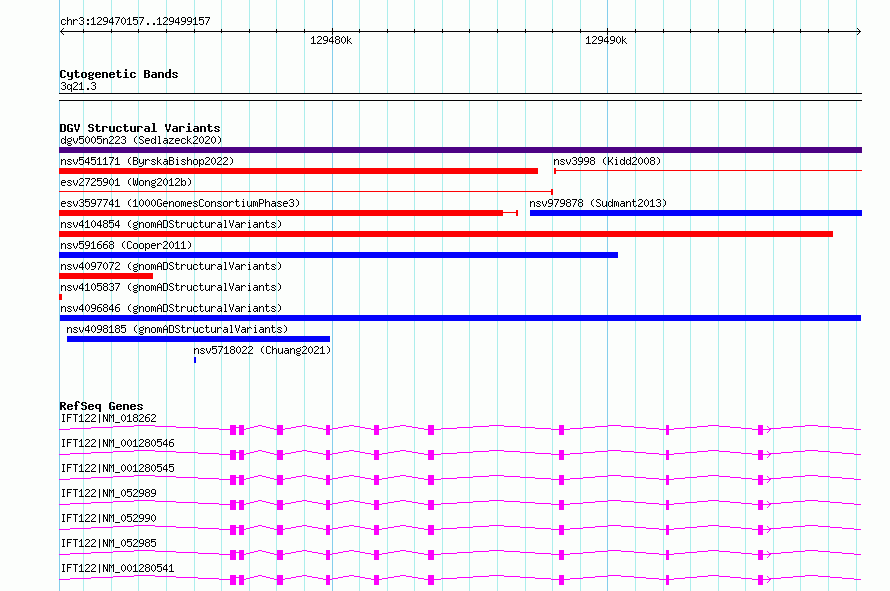Open the IFT122|NM_052985 transcript label

(108, 543)
